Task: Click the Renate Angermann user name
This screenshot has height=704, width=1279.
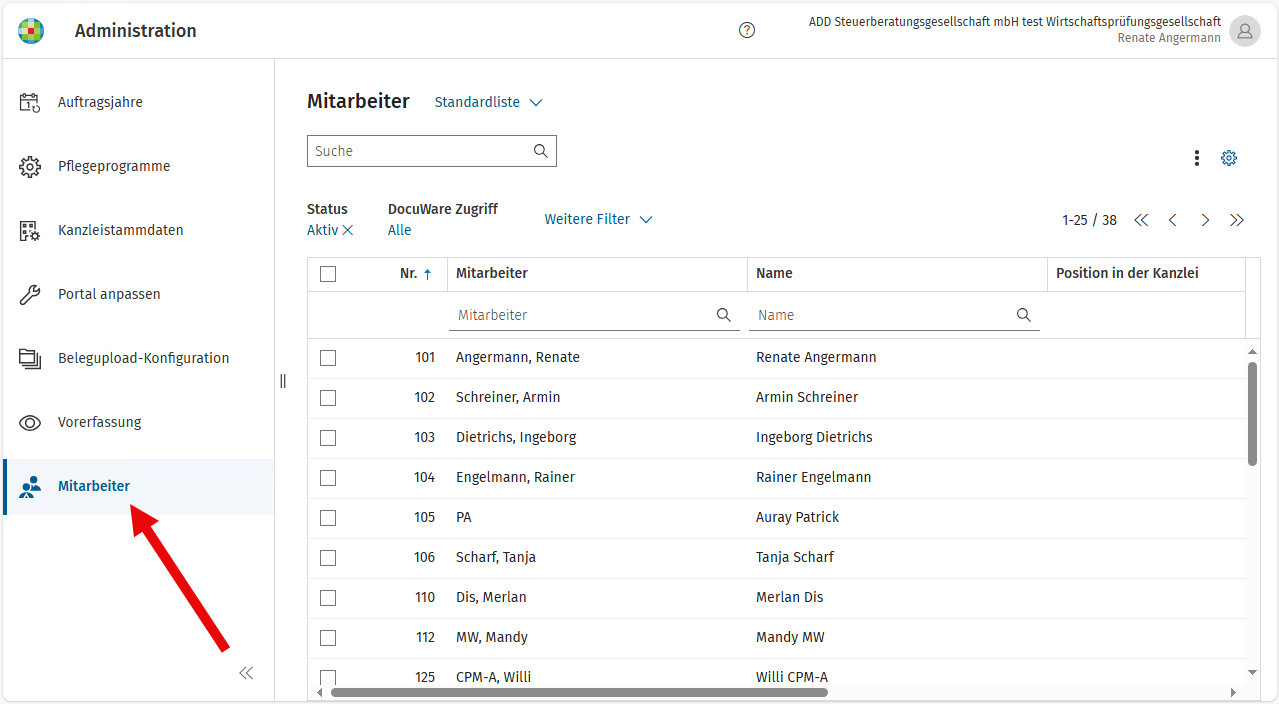Action: click(x=1169, y=38)
